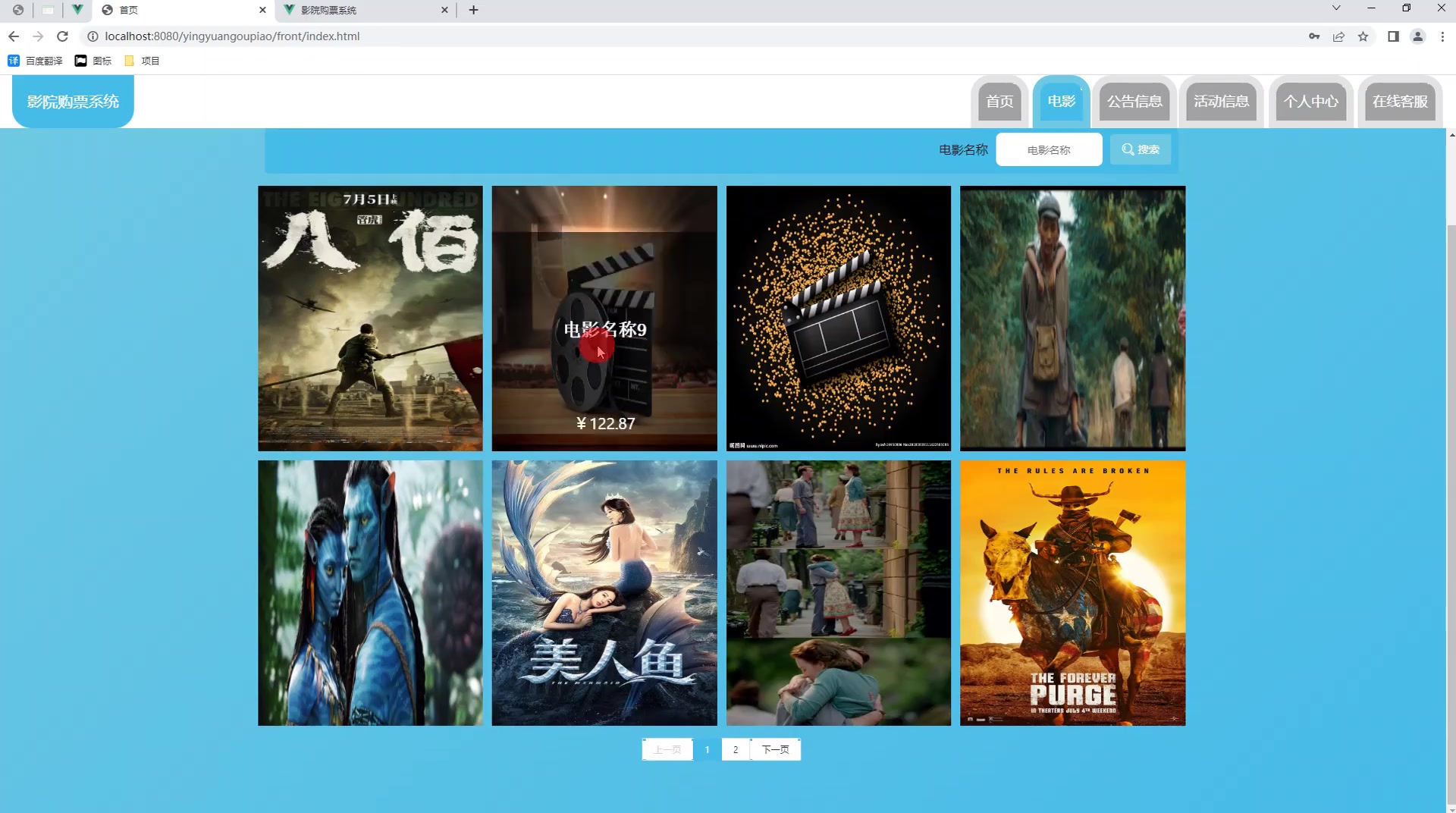Click the share page icon
1456x813 pixels.
[1338, 36]
